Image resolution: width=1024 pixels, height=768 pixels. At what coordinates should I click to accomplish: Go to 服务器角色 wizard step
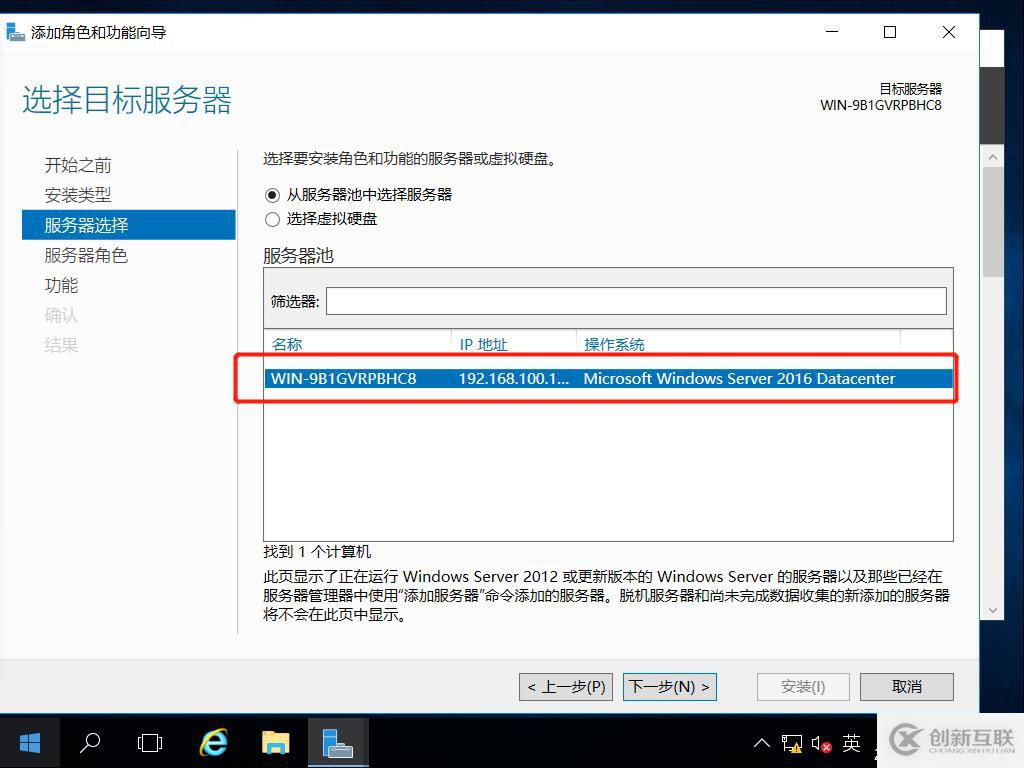pos(86,255)
